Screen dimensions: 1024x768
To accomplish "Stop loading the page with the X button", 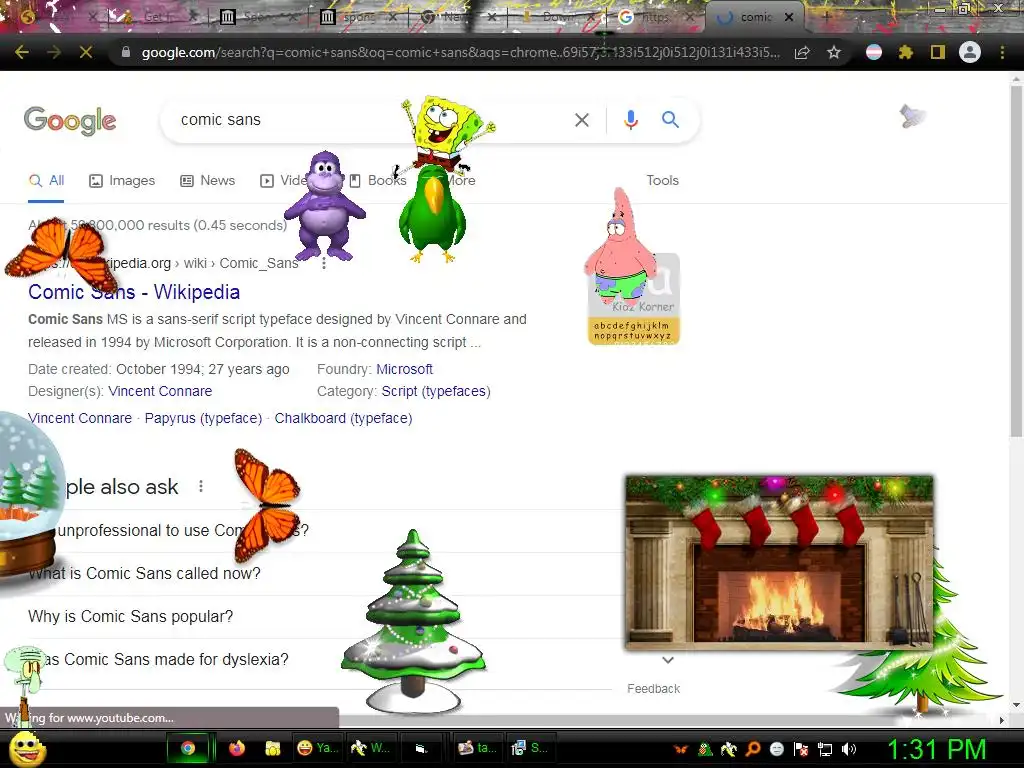I will pos(86,52).
